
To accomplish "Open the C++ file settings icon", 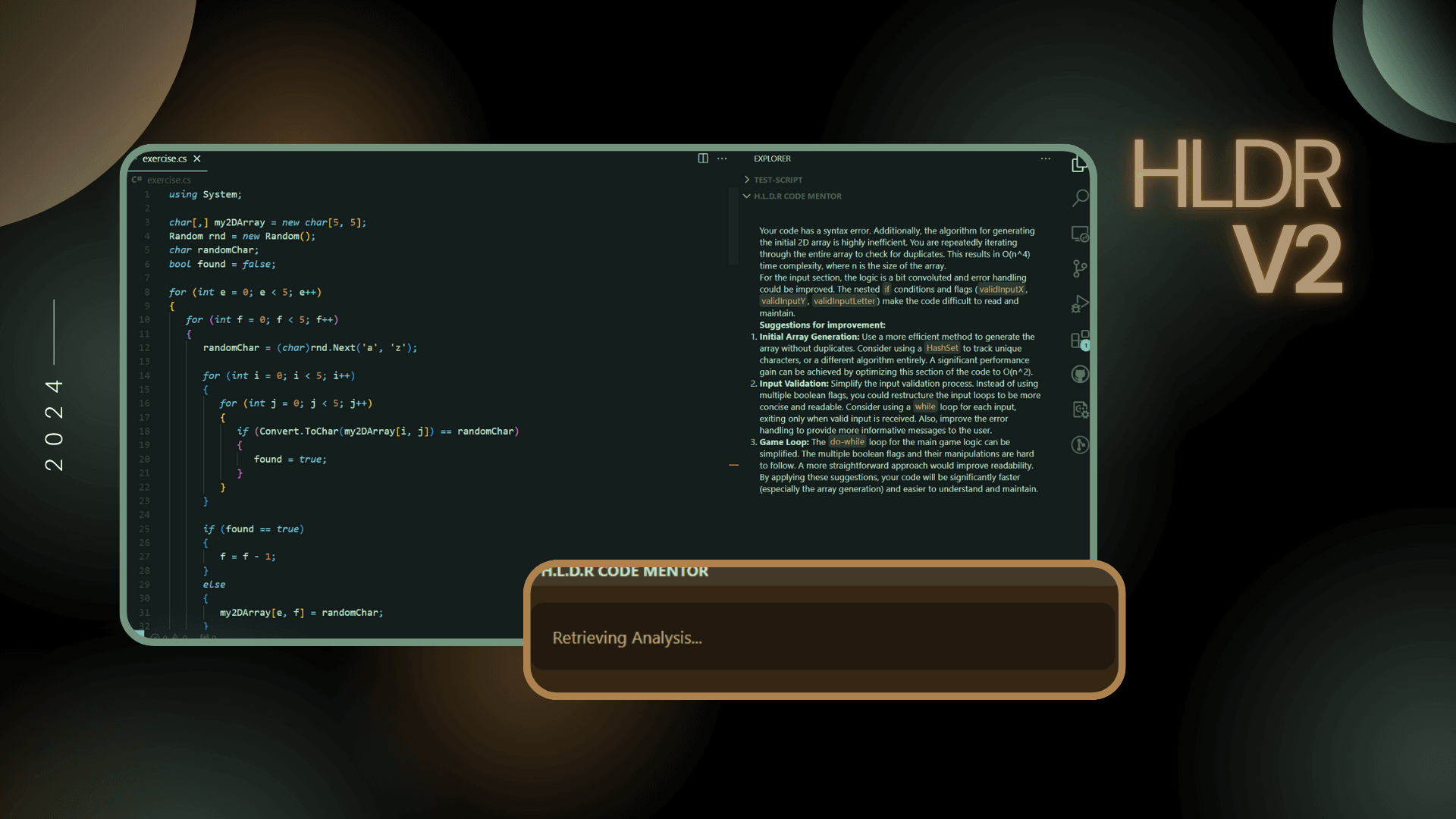I will pos(1080,409).
